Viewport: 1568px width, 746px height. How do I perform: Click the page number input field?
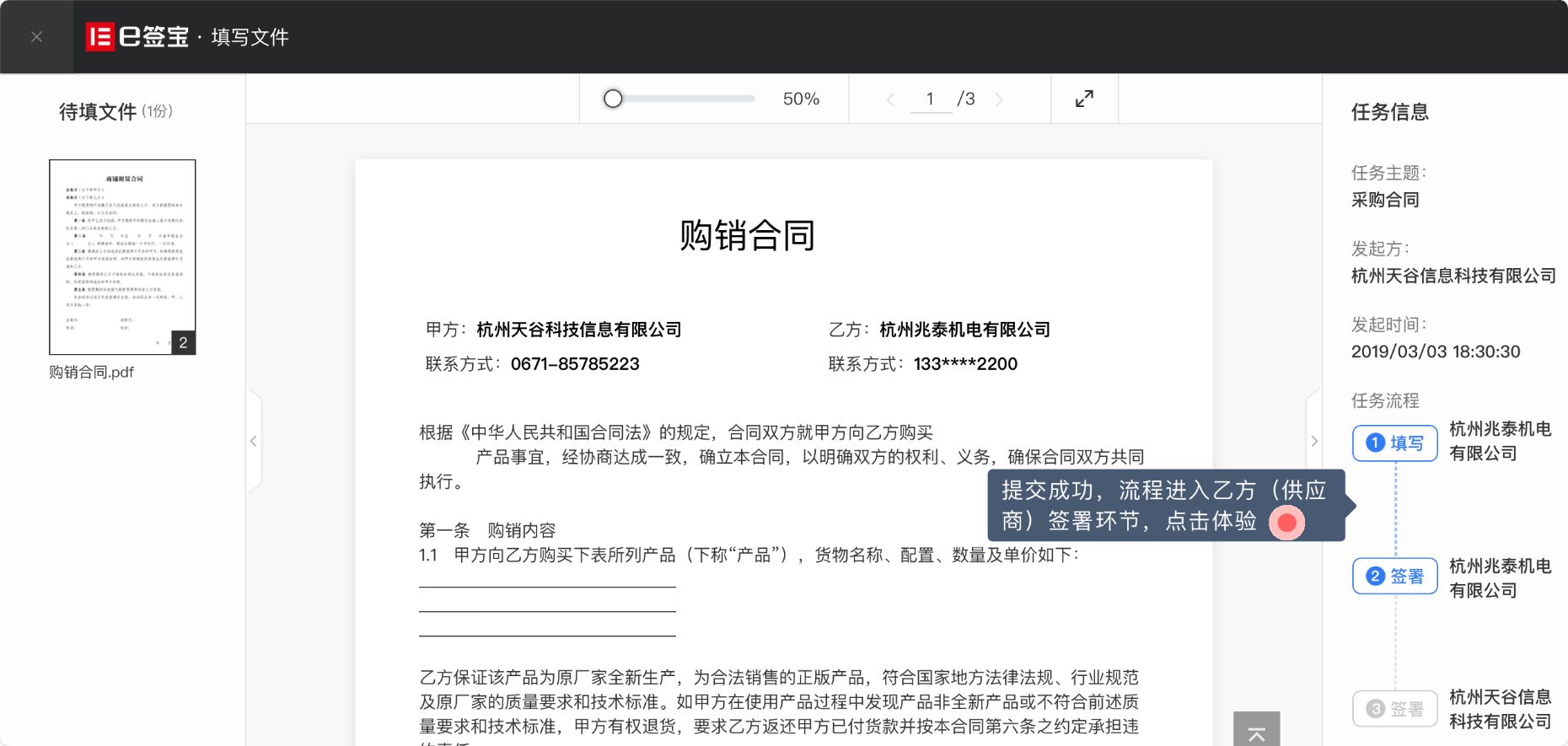click(931, 99)
